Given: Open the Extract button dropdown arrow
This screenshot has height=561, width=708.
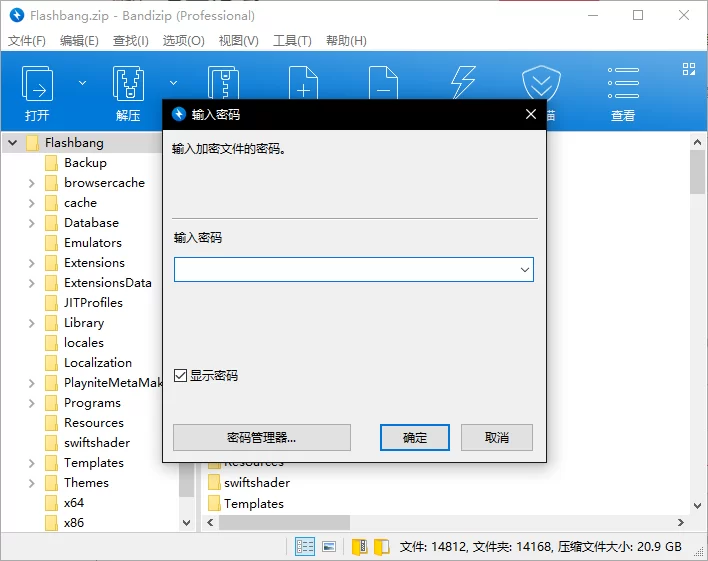Looking at the screenshot, I should tap(173, 83).
